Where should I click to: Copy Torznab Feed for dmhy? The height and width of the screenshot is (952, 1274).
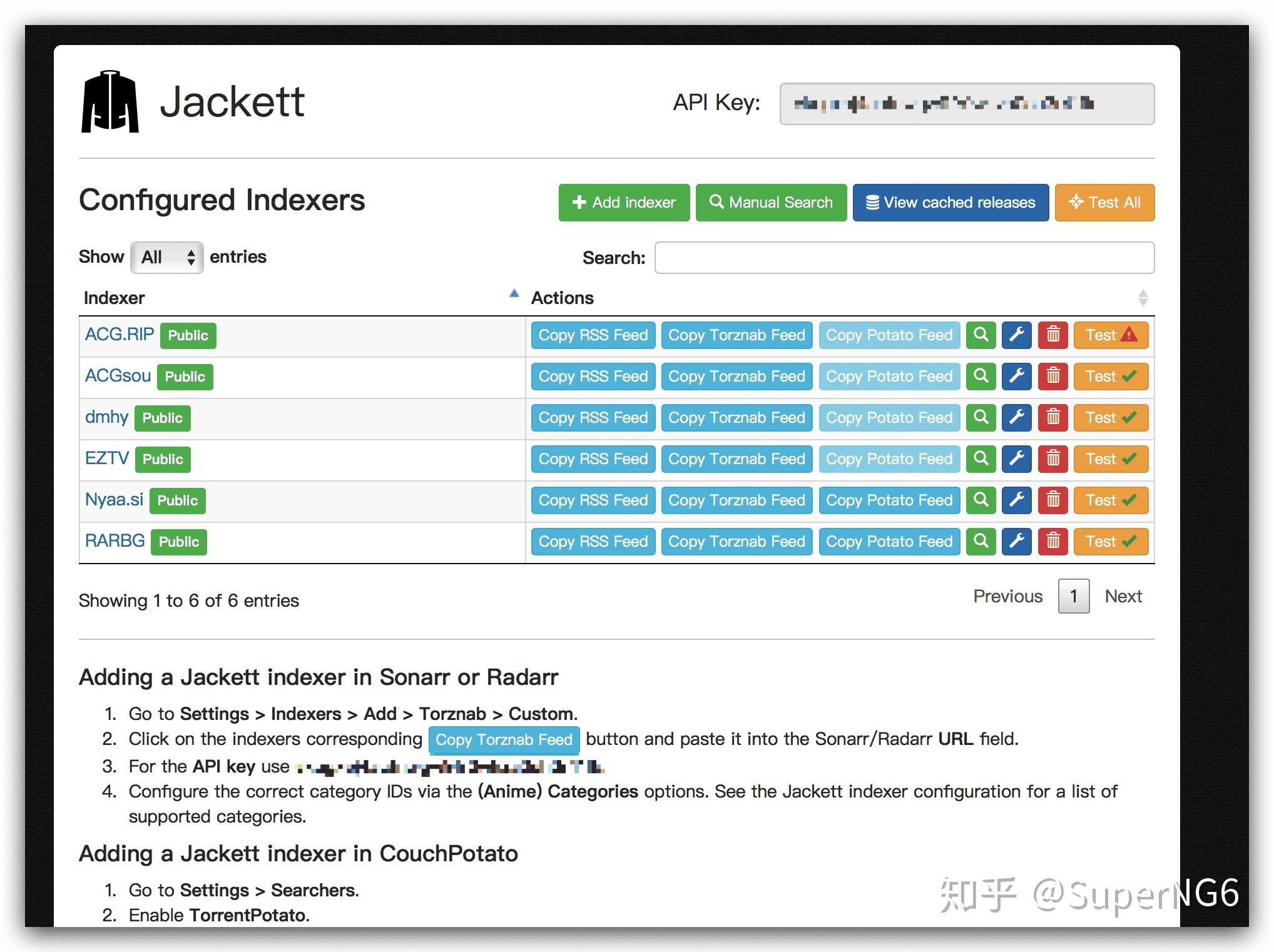[x=736, y=418]
